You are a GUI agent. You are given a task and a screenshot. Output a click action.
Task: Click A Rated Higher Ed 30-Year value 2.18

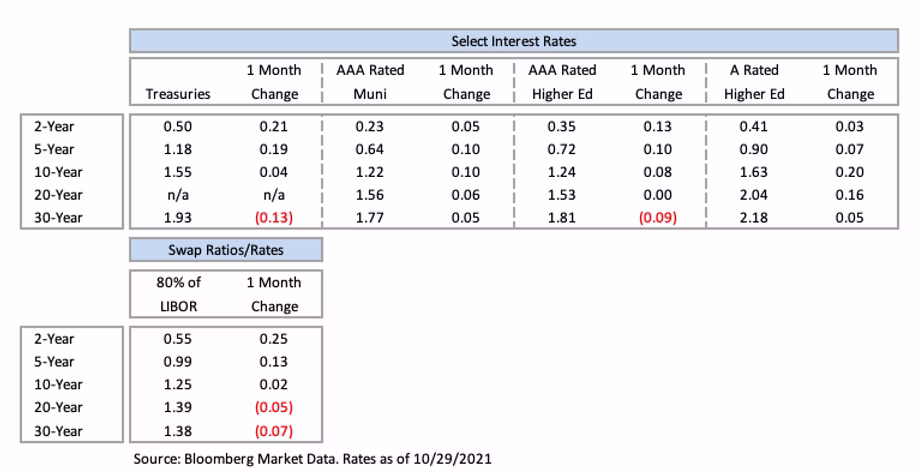[x=754, y=218]
